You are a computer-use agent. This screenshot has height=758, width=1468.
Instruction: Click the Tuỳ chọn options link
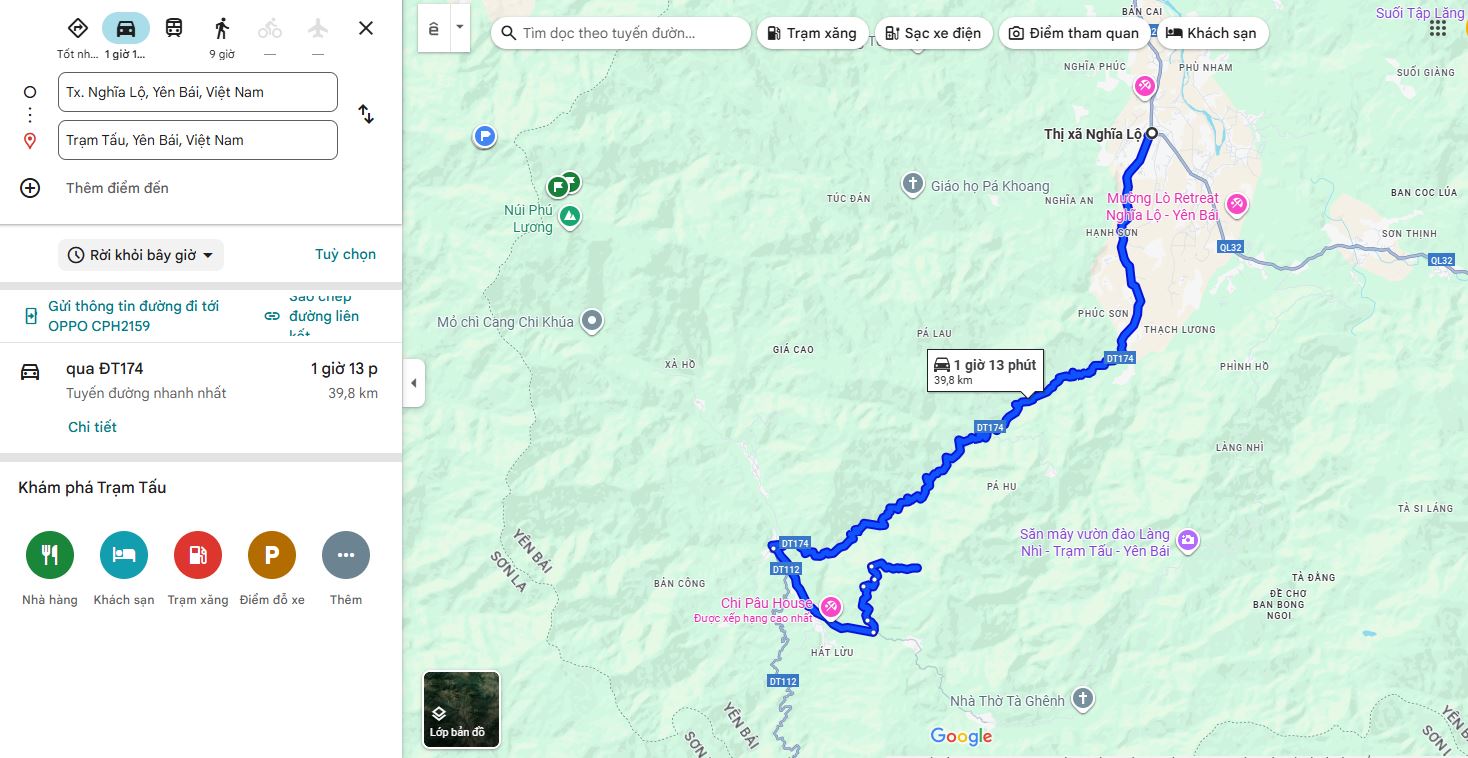346,254
